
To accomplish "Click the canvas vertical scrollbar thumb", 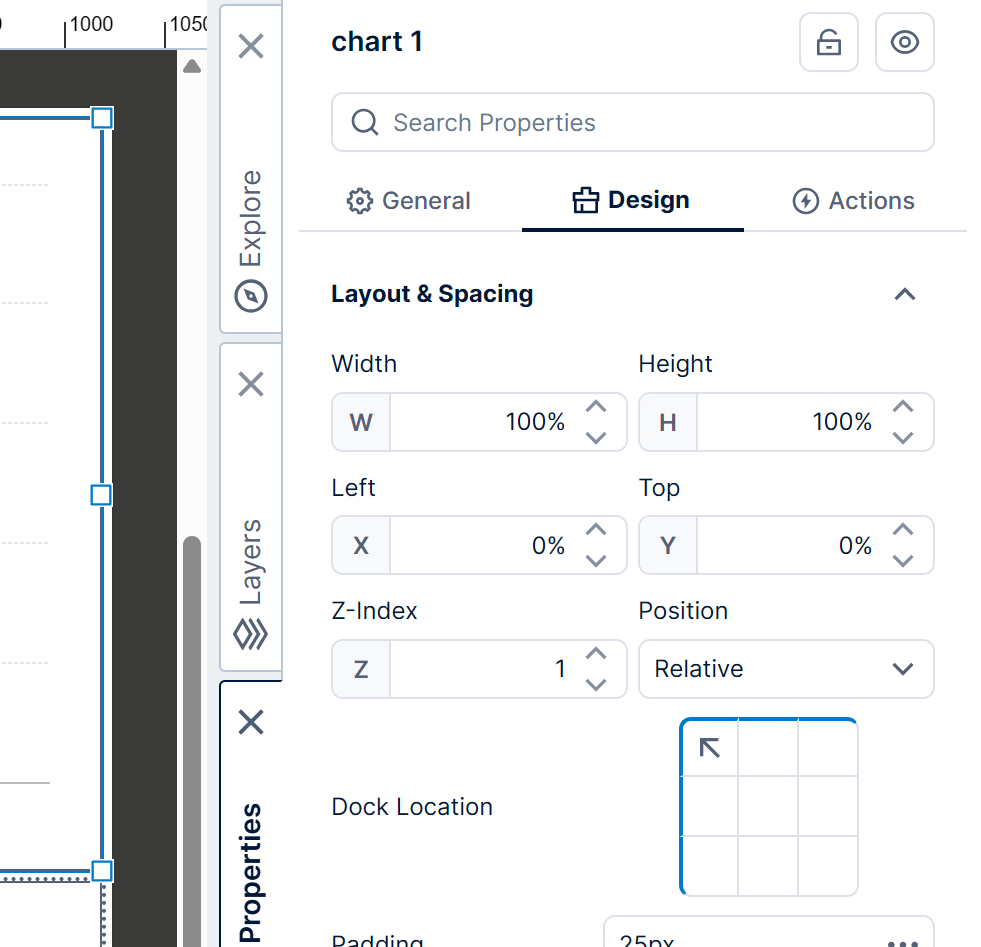I will (192, 740).
